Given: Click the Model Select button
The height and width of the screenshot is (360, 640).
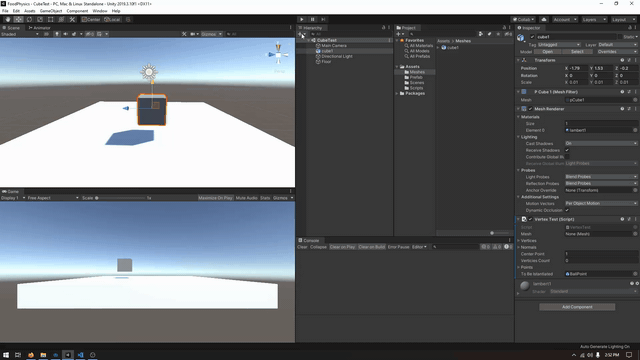Looking at the screenshot, I should pos(577,52).
